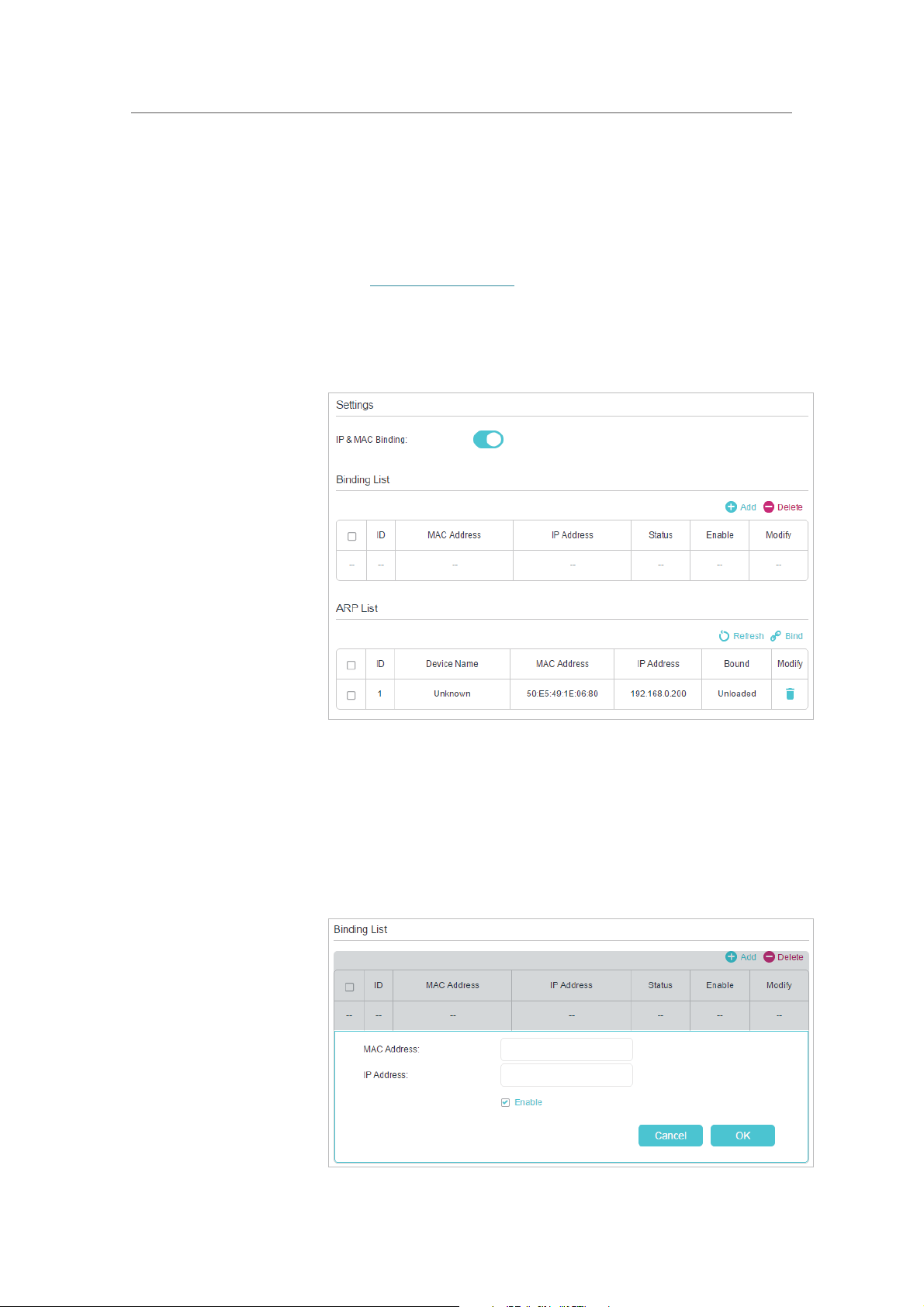Tick the header checkbox of the Binding List above the entry form

tap(349, 987)
